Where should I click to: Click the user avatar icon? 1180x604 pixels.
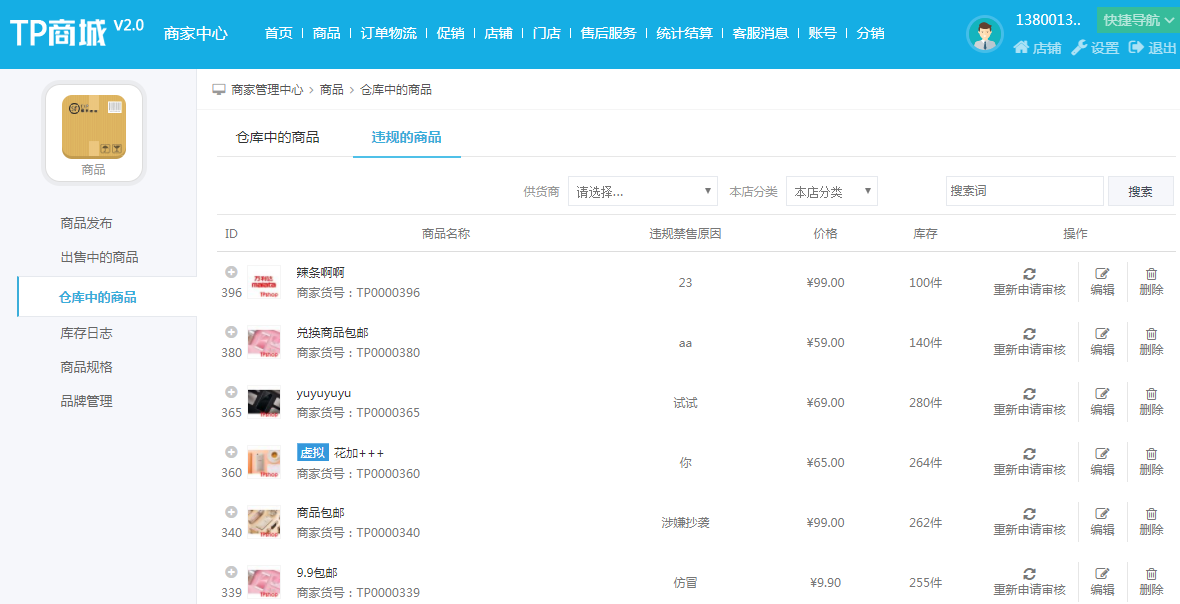pos(985,34)
